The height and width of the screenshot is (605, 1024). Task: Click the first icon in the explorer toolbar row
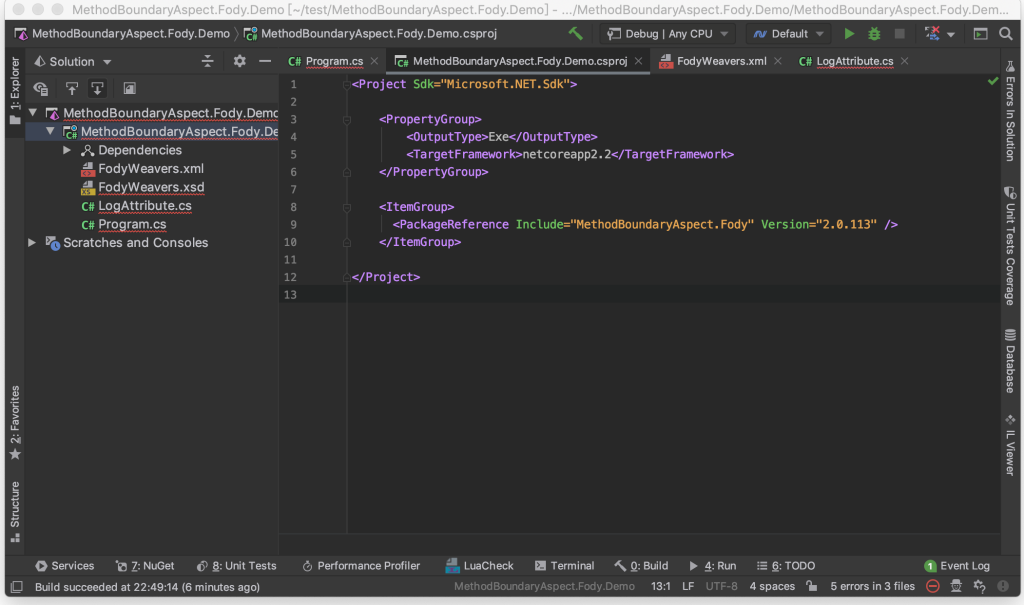point(41,88)
